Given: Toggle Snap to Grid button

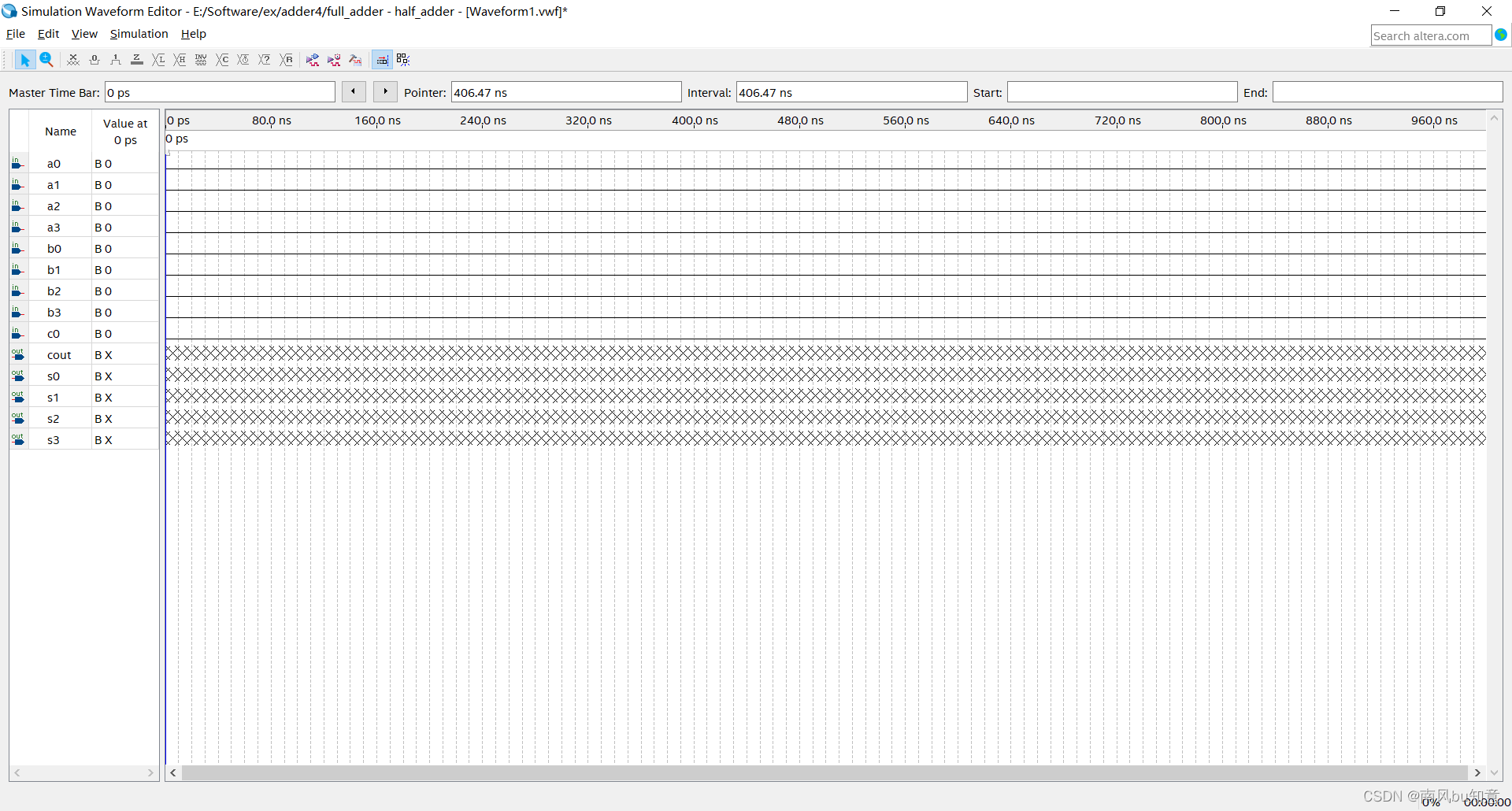Looking at the screenshot, I should [382, 60].
